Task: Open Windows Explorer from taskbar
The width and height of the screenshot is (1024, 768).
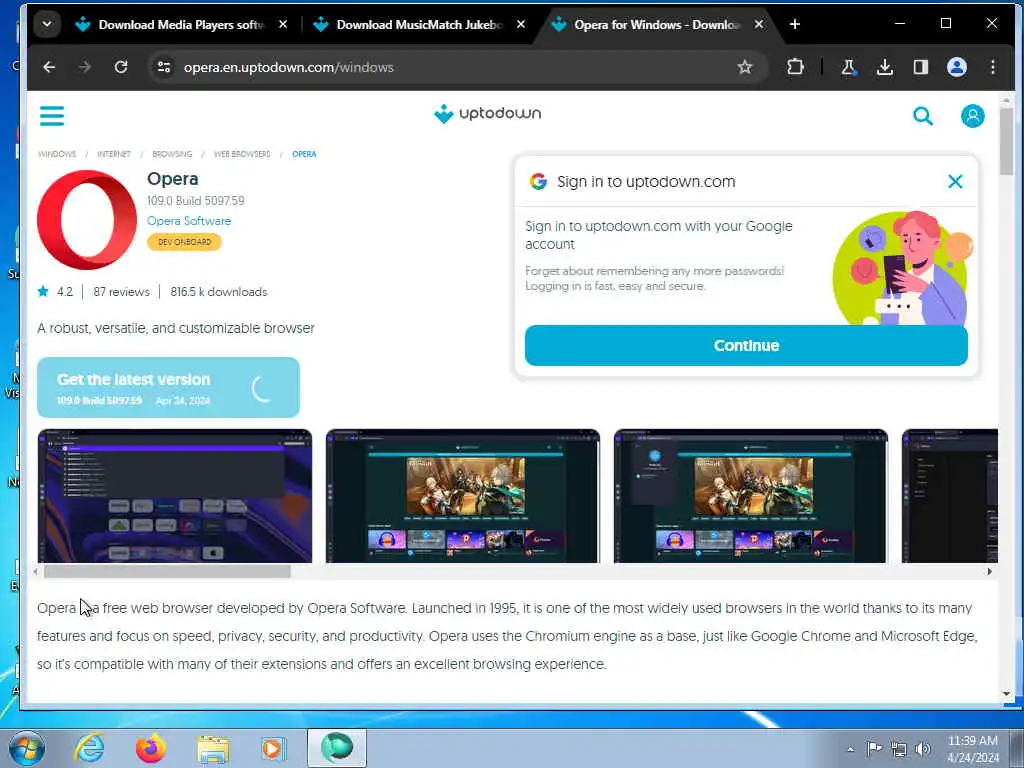Action: pos(213,749)
